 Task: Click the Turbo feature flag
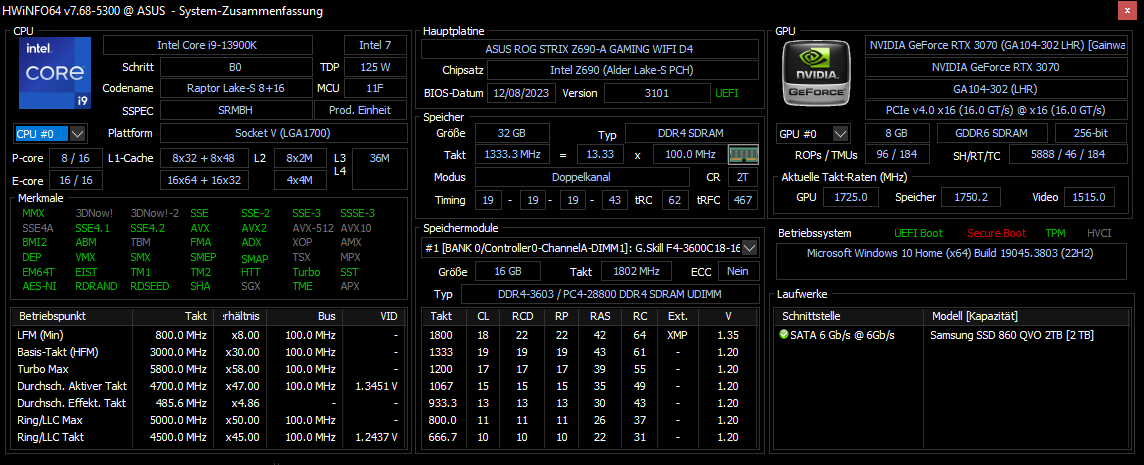[306, 272]
